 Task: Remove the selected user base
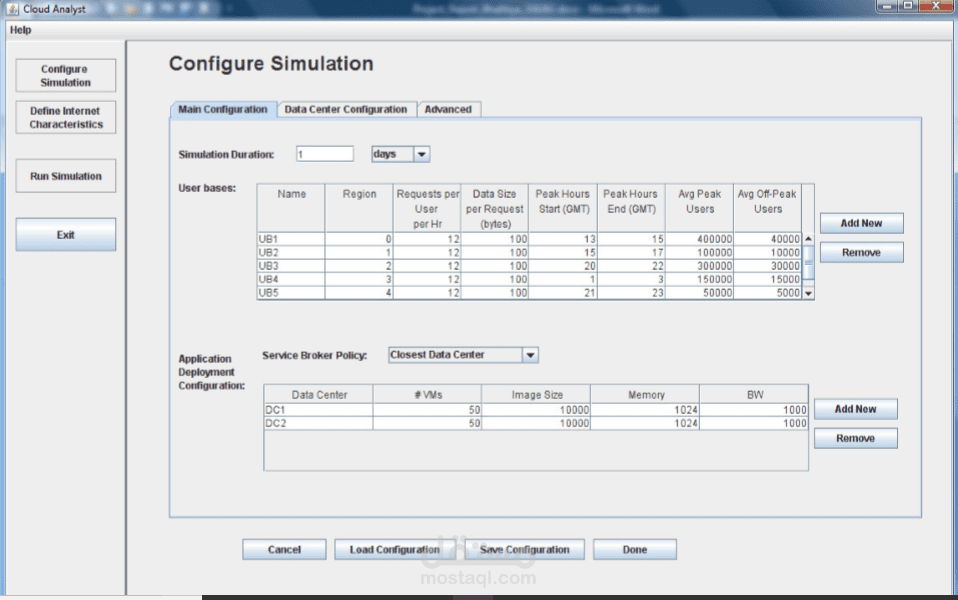(x=861, y=252)
